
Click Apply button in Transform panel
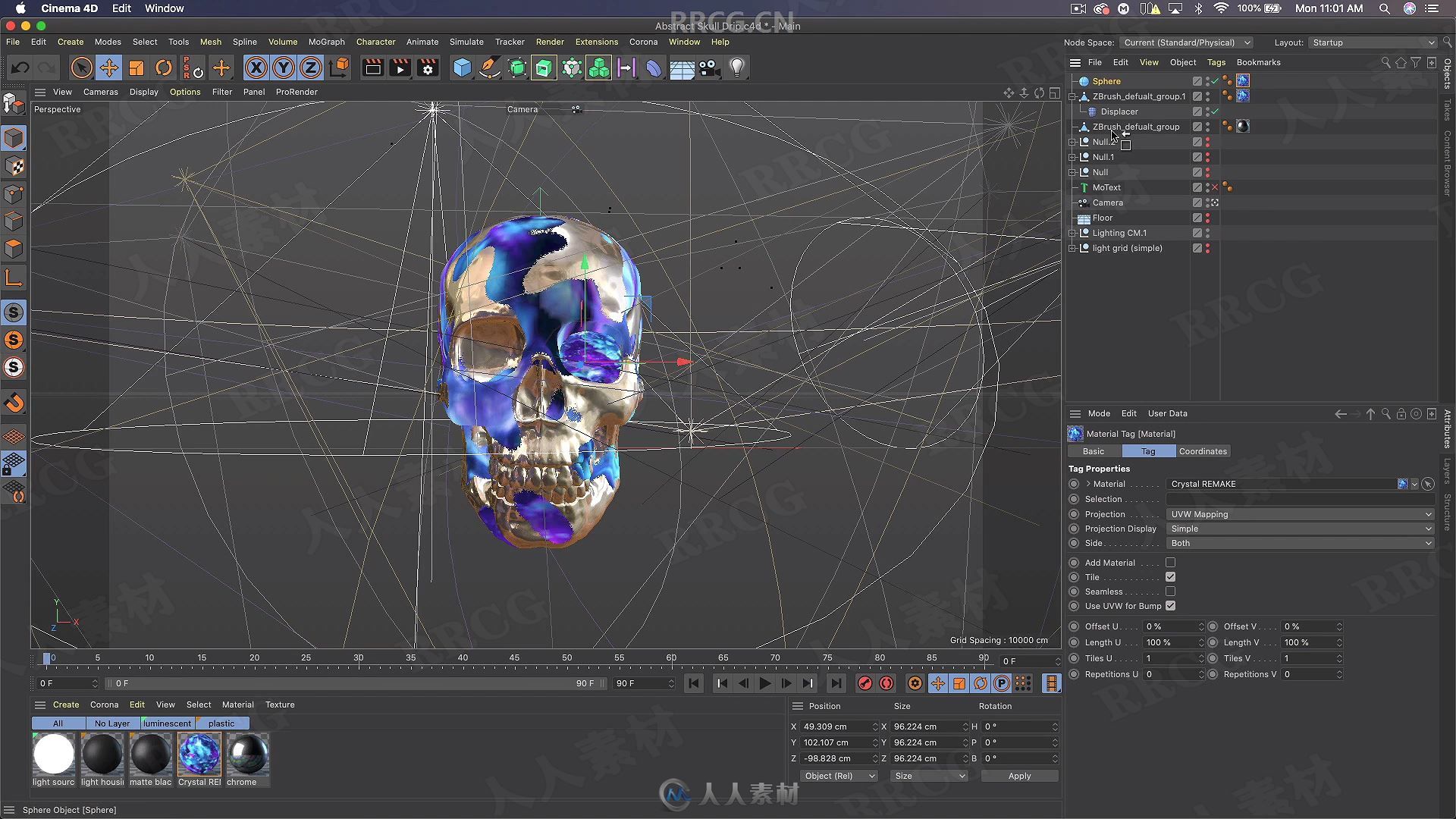pyautogui.click(x=1019, y=776)
